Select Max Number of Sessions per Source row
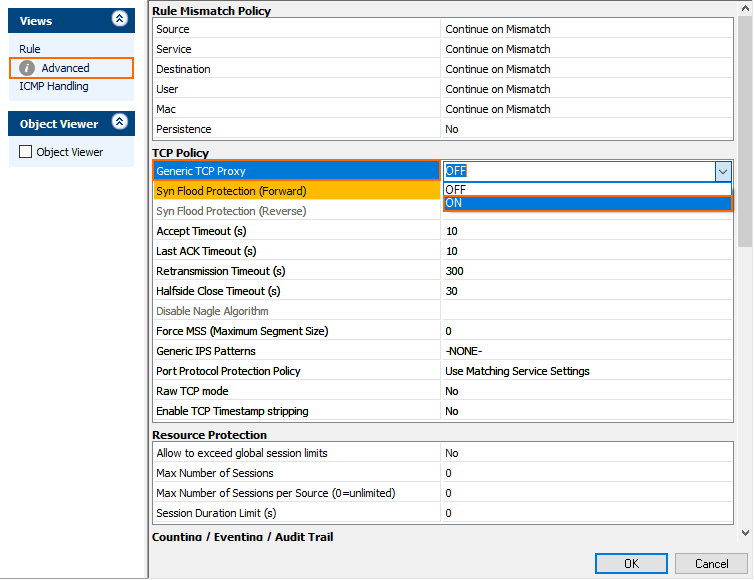Viewport: 754px width, 580px height. (x=297, y=493)
